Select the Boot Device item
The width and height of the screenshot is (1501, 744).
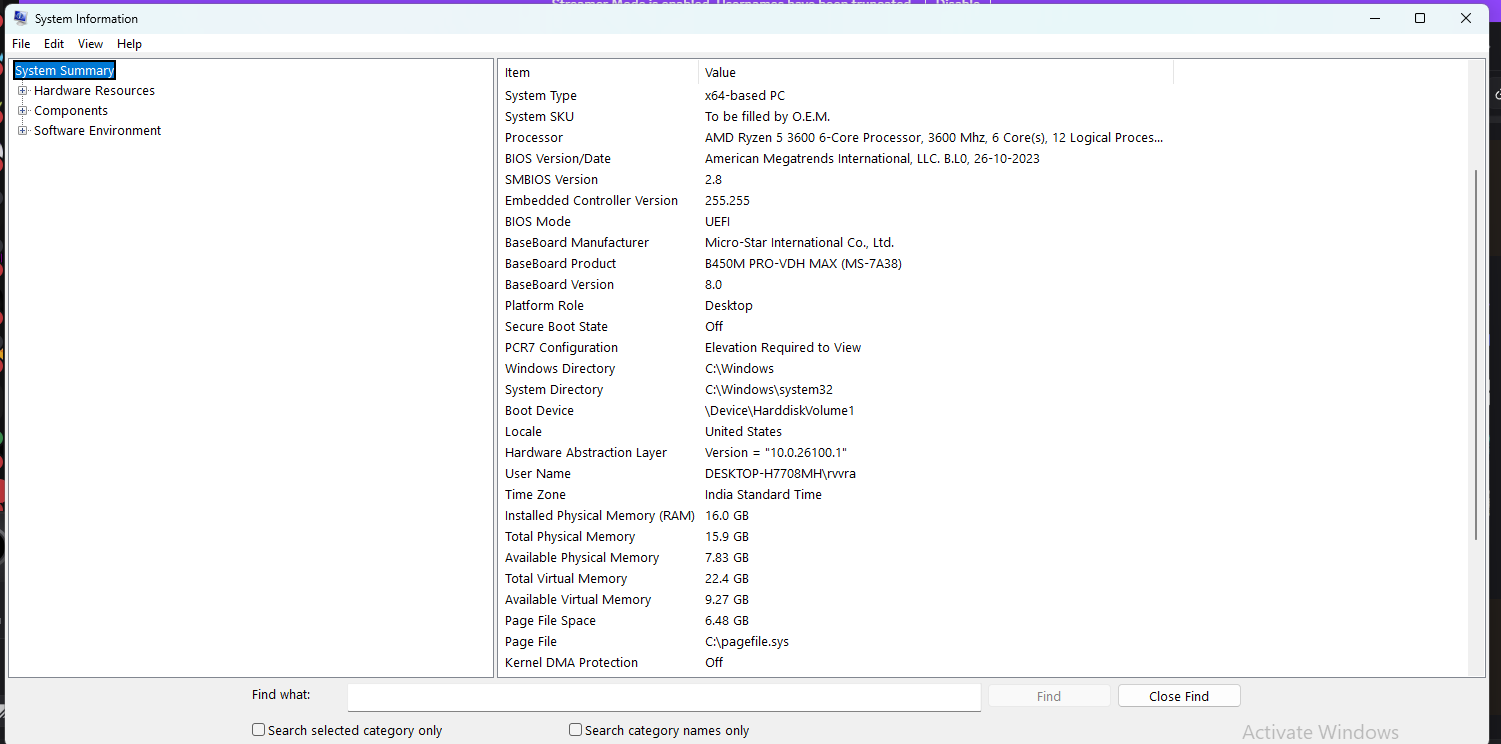click(540, 411)
